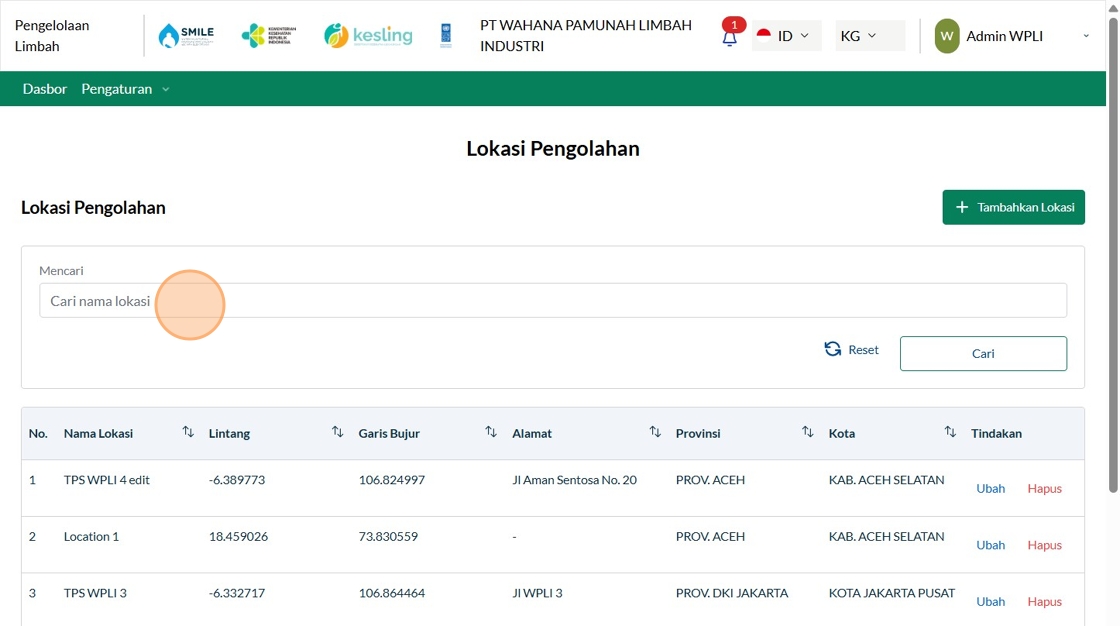Click Ubah for TPS WPLI 4 edit

coord(991,489)
